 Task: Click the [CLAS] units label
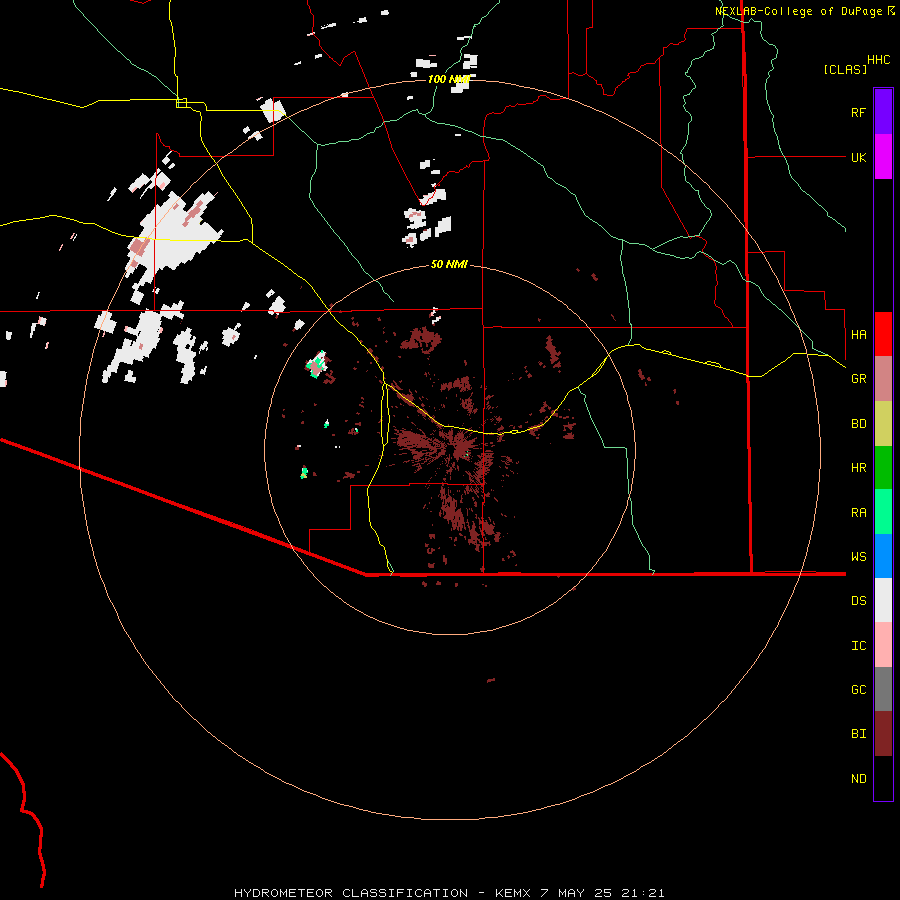[x=845, y=69]
